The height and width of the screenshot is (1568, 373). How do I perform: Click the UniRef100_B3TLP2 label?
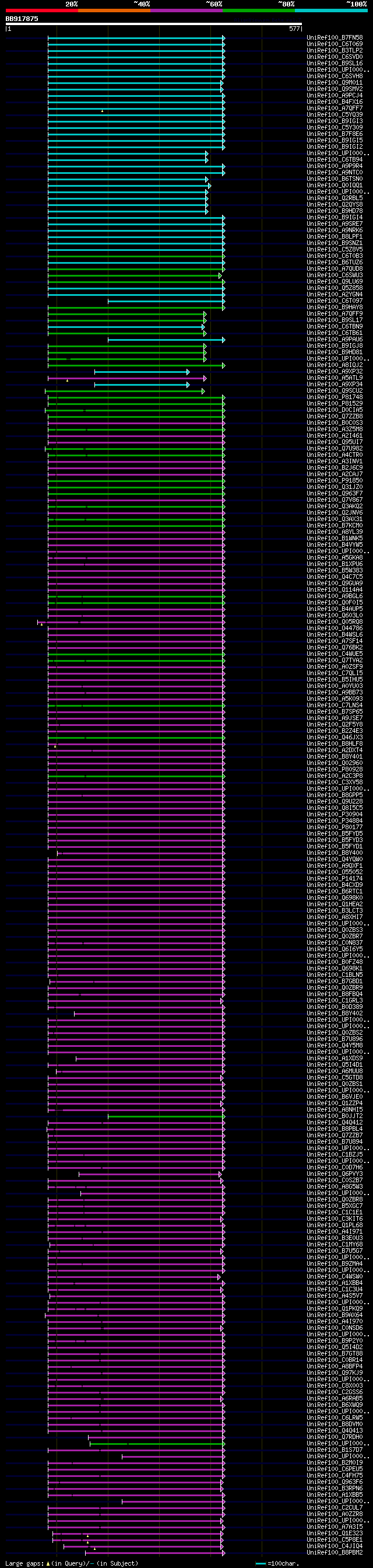click(x=335, y=51)
